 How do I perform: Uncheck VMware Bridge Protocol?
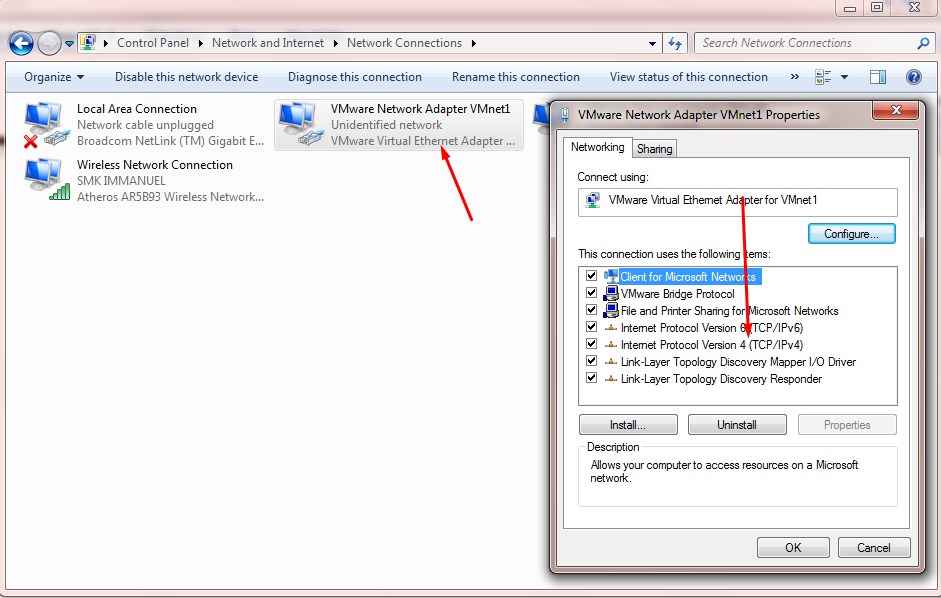click(591, 292)
